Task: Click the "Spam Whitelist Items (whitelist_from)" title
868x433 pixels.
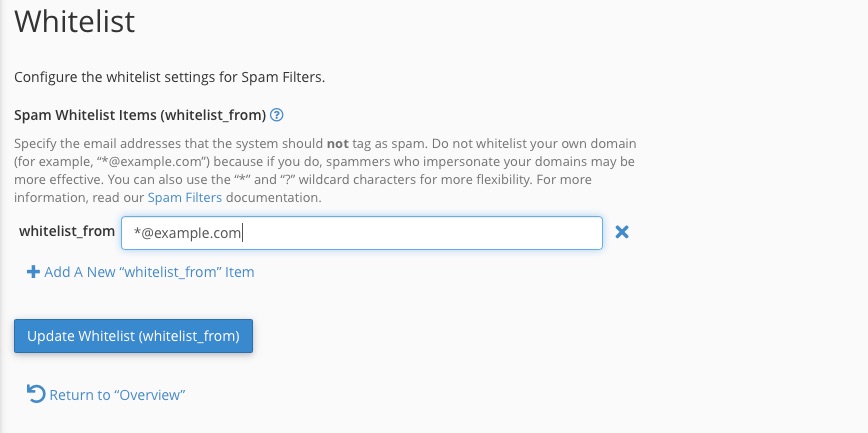Action: (140, 115)
